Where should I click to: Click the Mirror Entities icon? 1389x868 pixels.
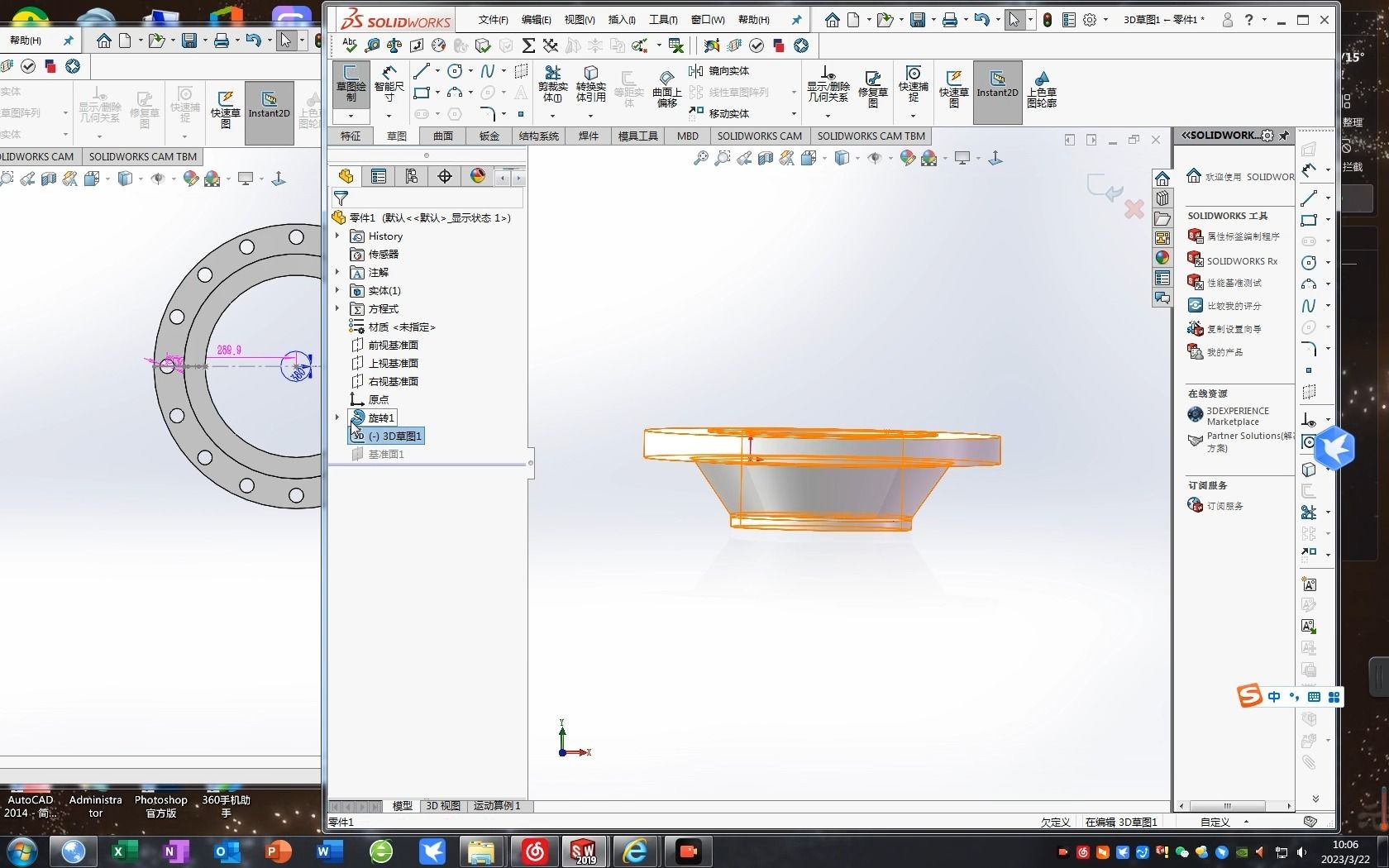click(697, 71)
